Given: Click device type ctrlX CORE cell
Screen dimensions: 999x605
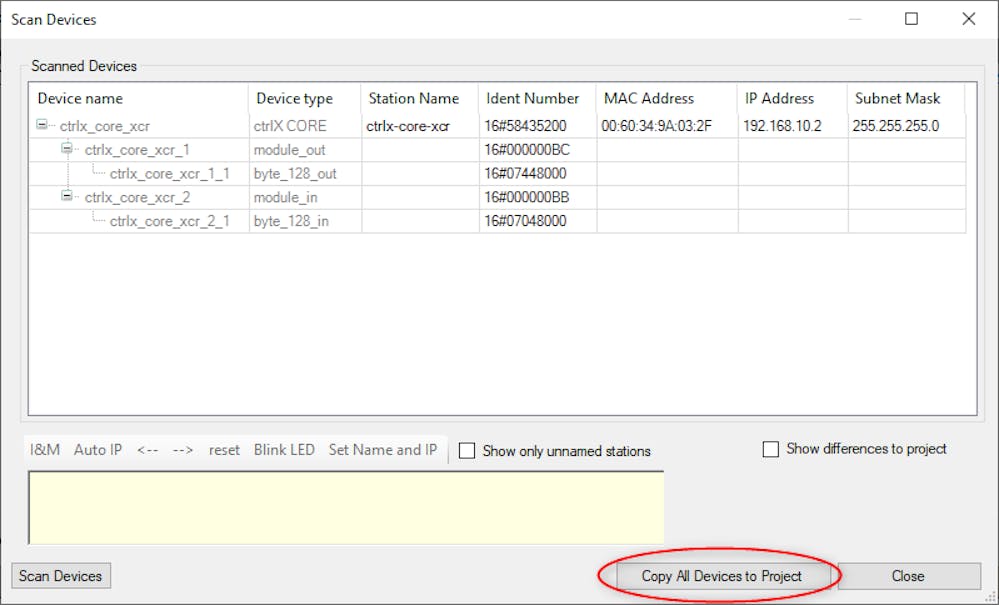Looking at the screenshot, I should 305,126.
